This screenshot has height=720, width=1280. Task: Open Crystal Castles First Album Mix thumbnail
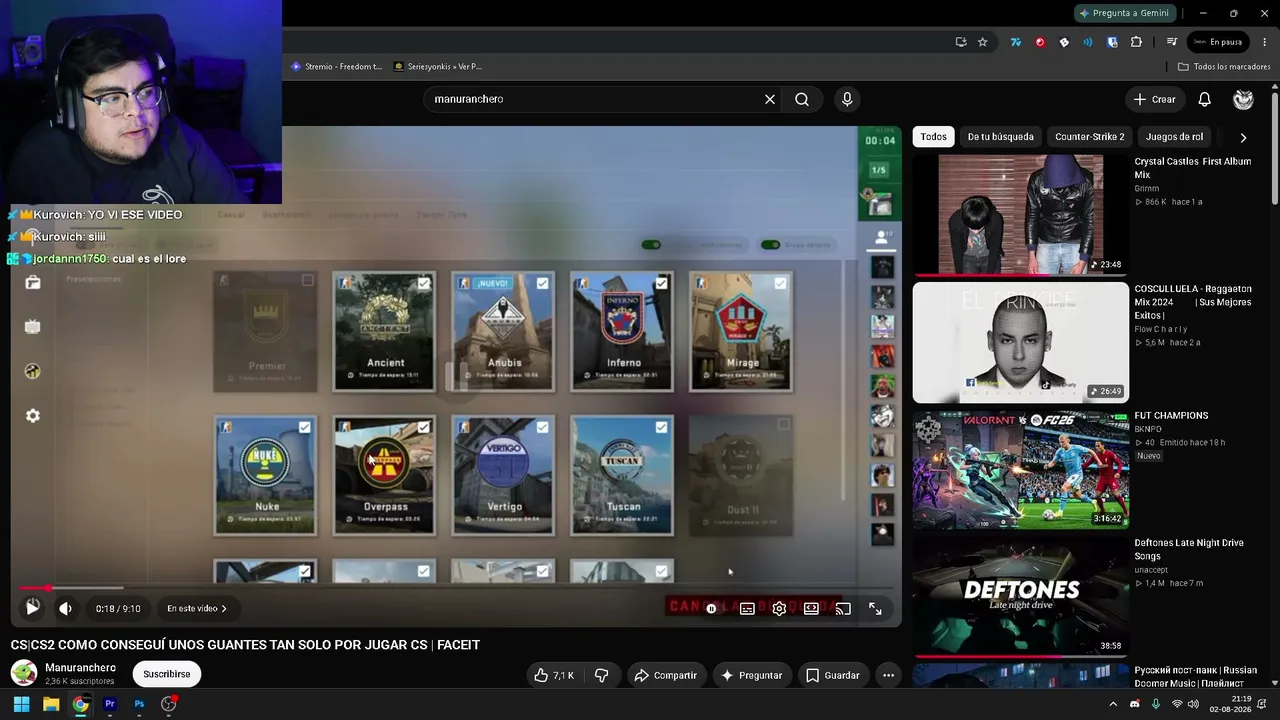click(1020, 215)
